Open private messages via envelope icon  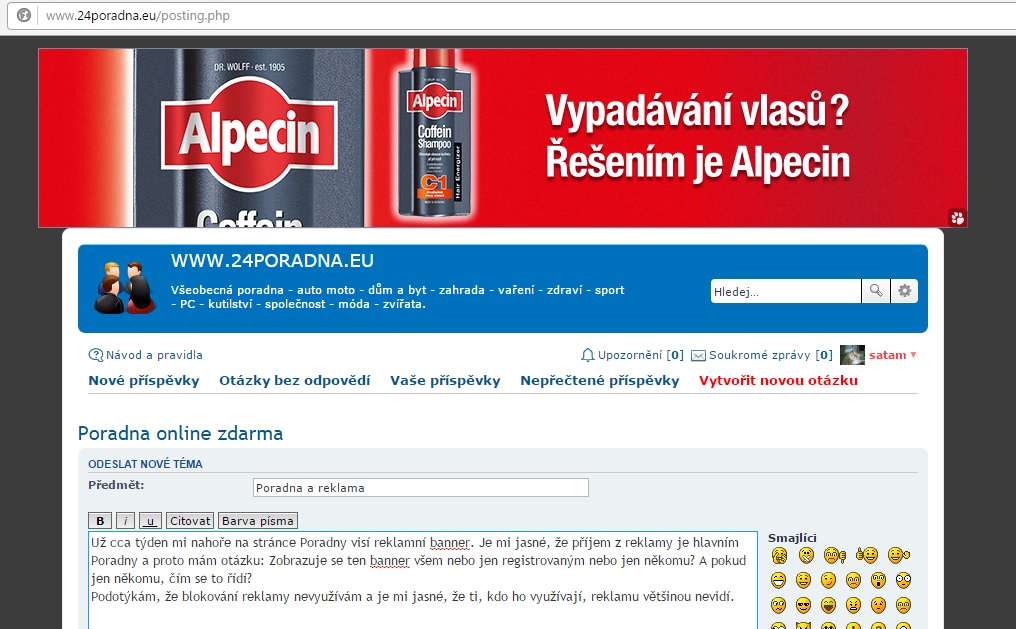click(x=698, y=356)
